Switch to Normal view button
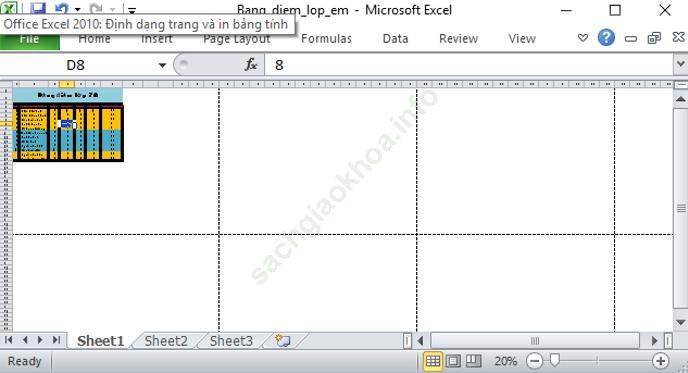This screenshot has height=373, width=688. tap(433, 361)
